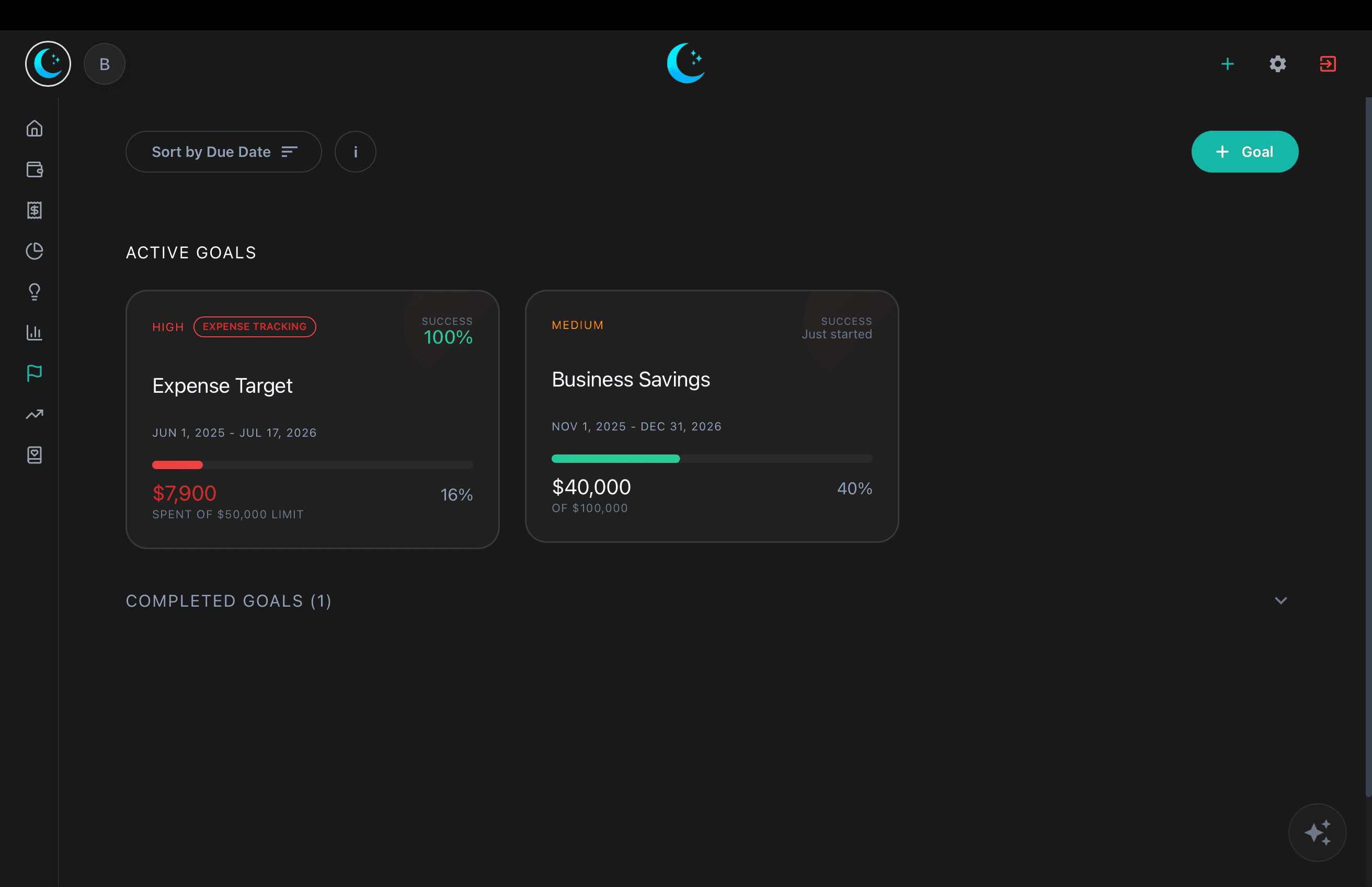
Task: Click the sparkle AI assistant button
Action: (x=1317, y=832)
